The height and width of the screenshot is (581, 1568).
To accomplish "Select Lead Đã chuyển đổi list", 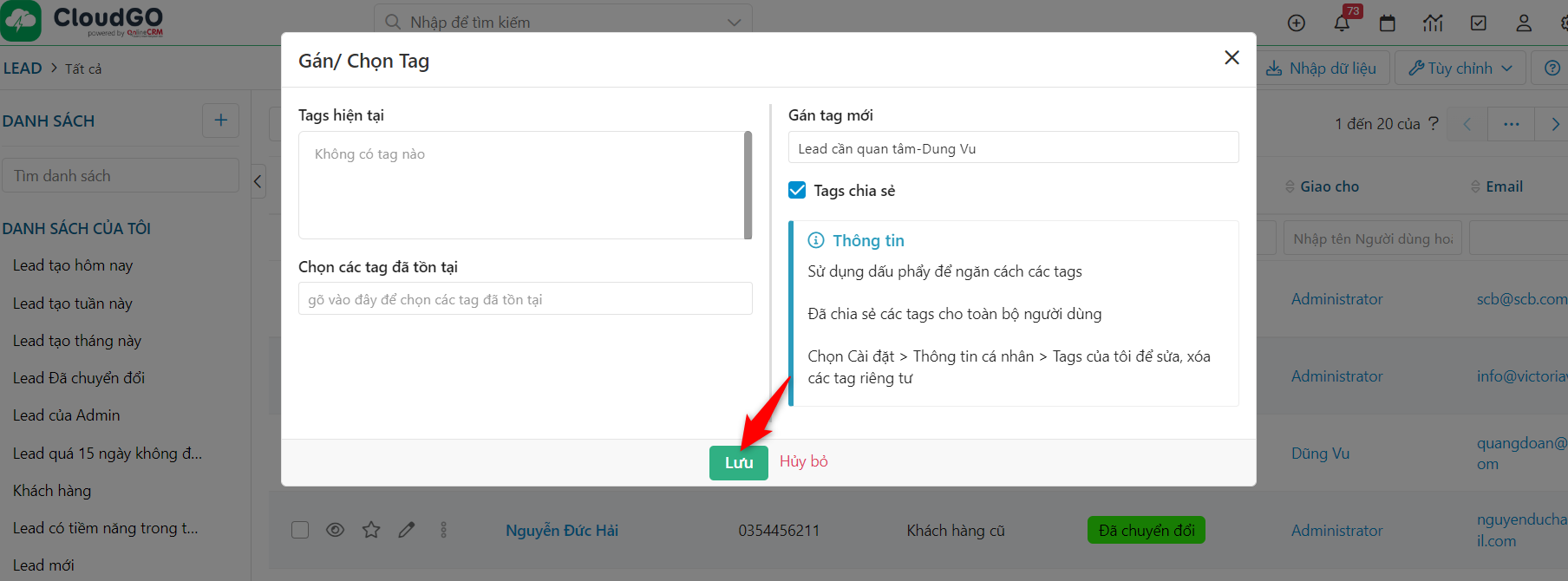I will click(x=79, y=378).
